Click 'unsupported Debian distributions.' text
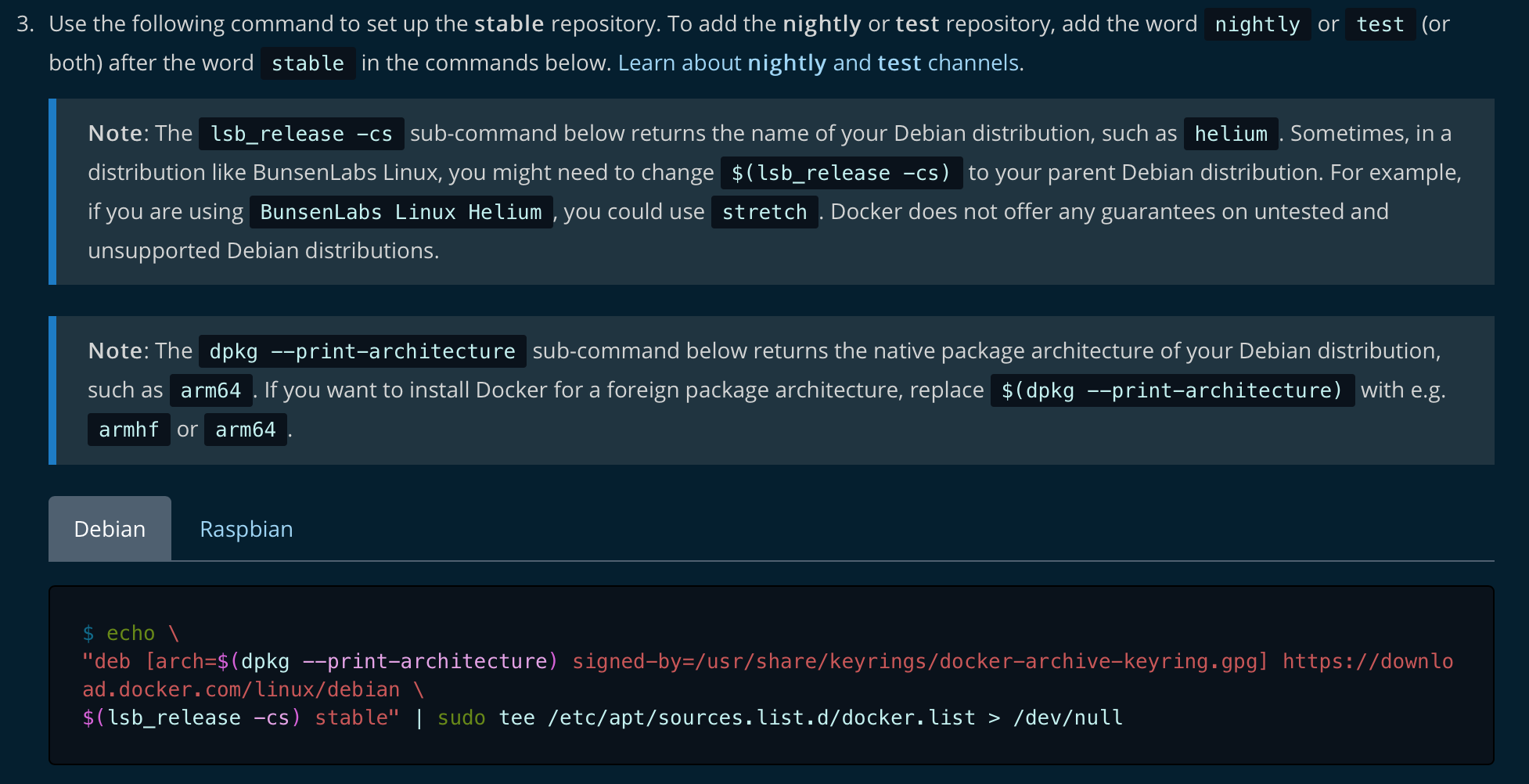1529x784 pixels. pyautogui.click(x=263, y=250)
